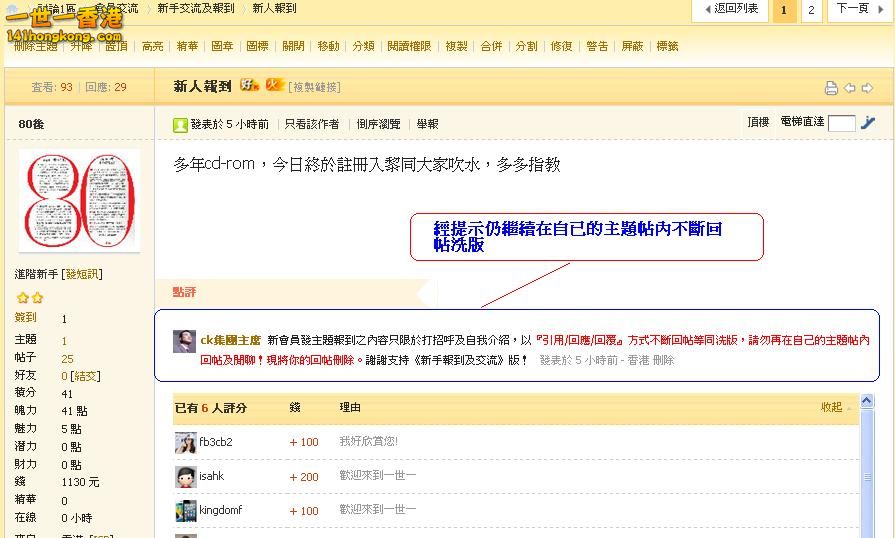
Task: Click the 火 hot thread badge icon
Action: pos(275,85)
